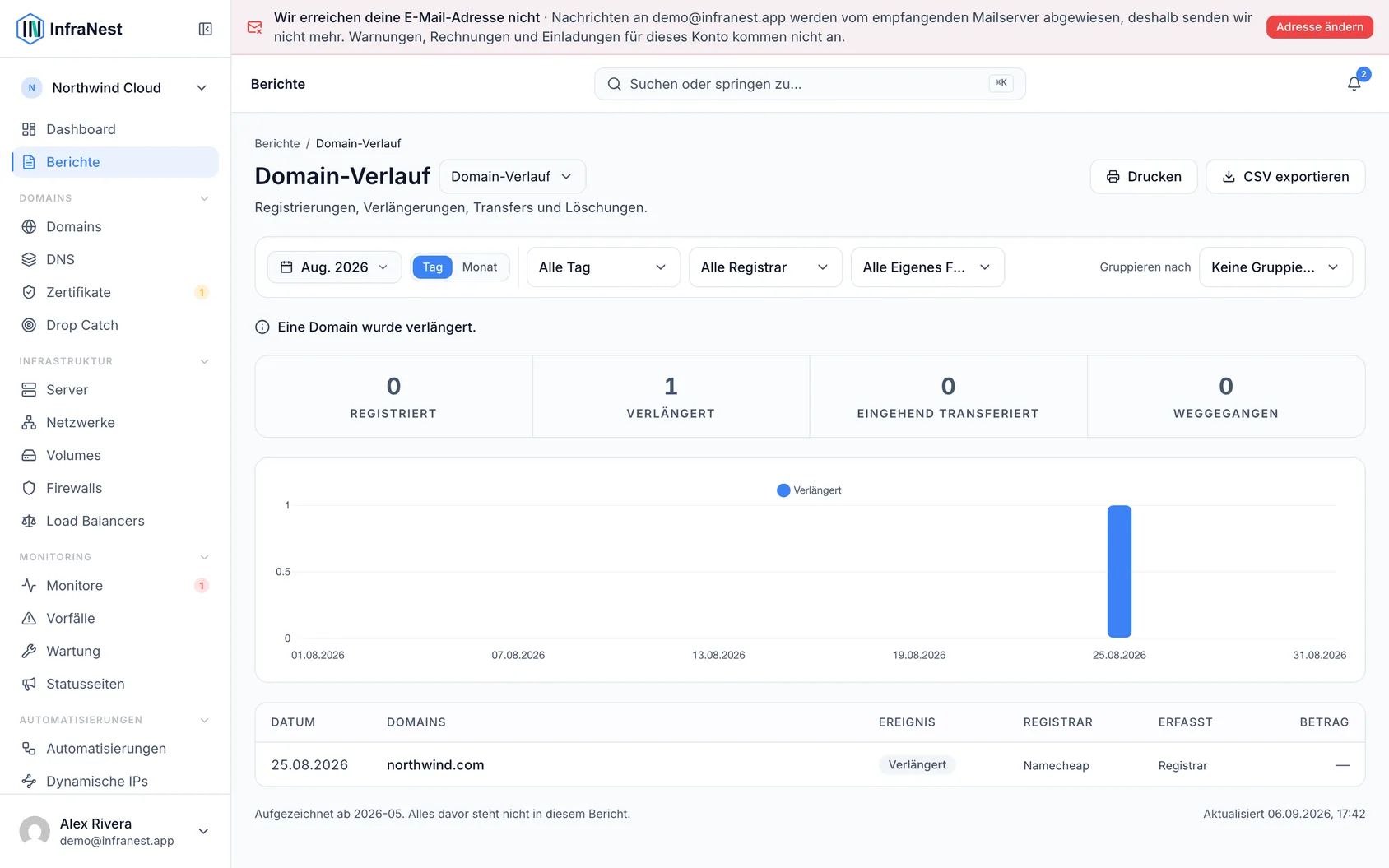The width and height of the screenshot is (1389, 868).
Task: Click the Berichte document icon
Action: 29,162
